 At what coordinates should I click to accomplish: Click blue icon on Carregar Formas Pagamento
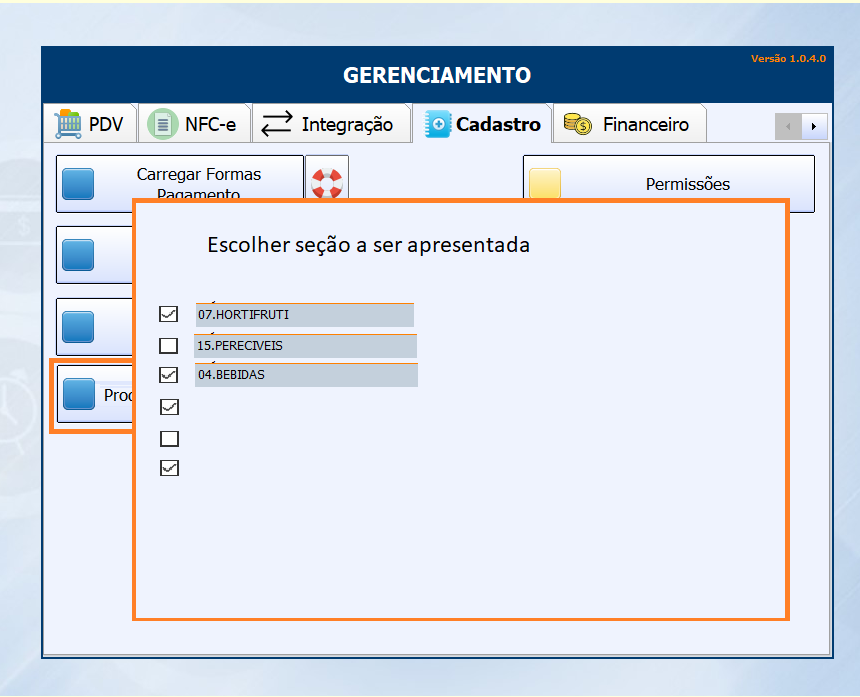coord(78,184)
